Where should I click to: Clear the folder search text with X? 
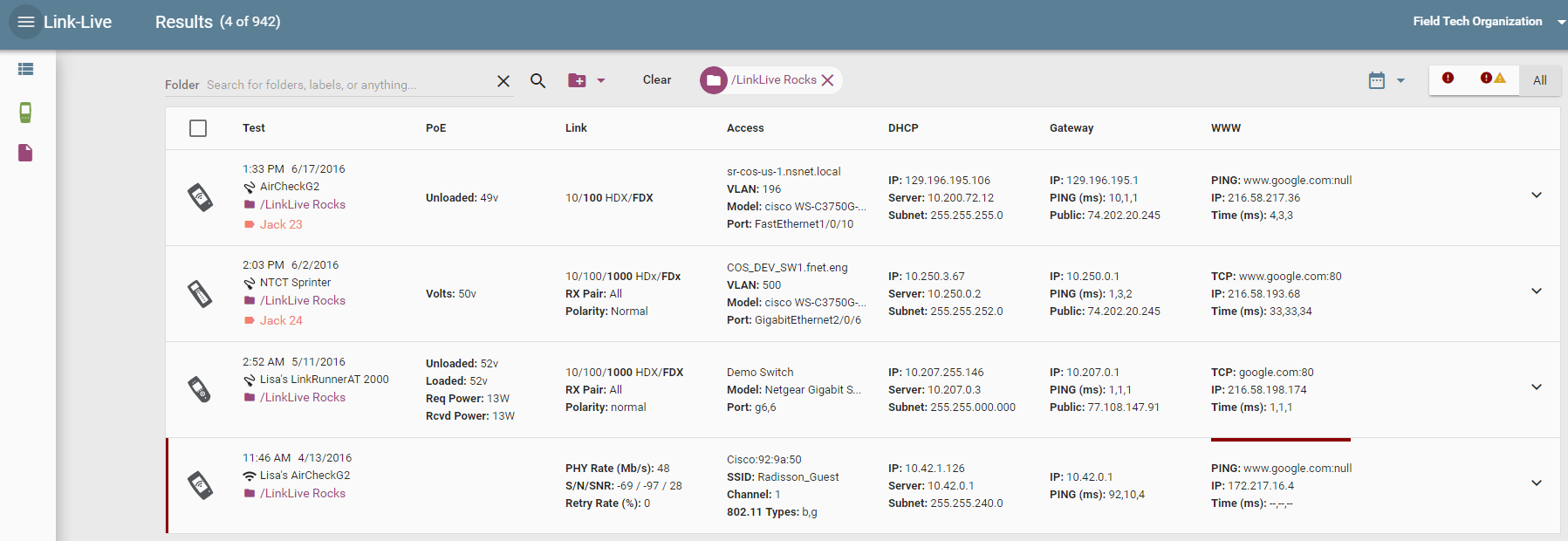tap(503, 81)
